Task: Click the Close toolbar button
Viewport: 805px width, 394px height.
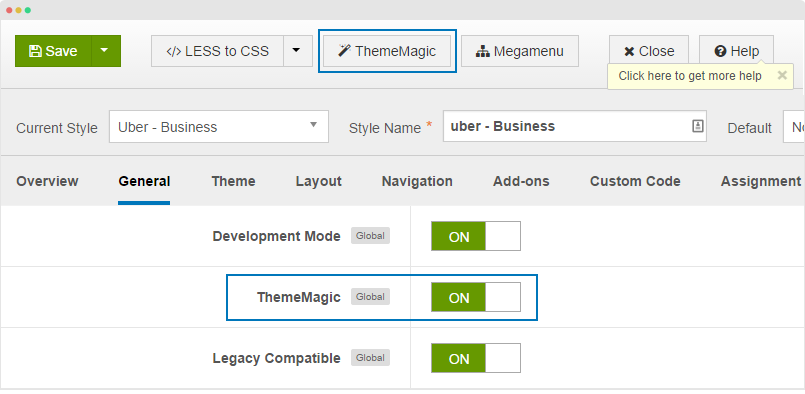Action: pos(649,51)
